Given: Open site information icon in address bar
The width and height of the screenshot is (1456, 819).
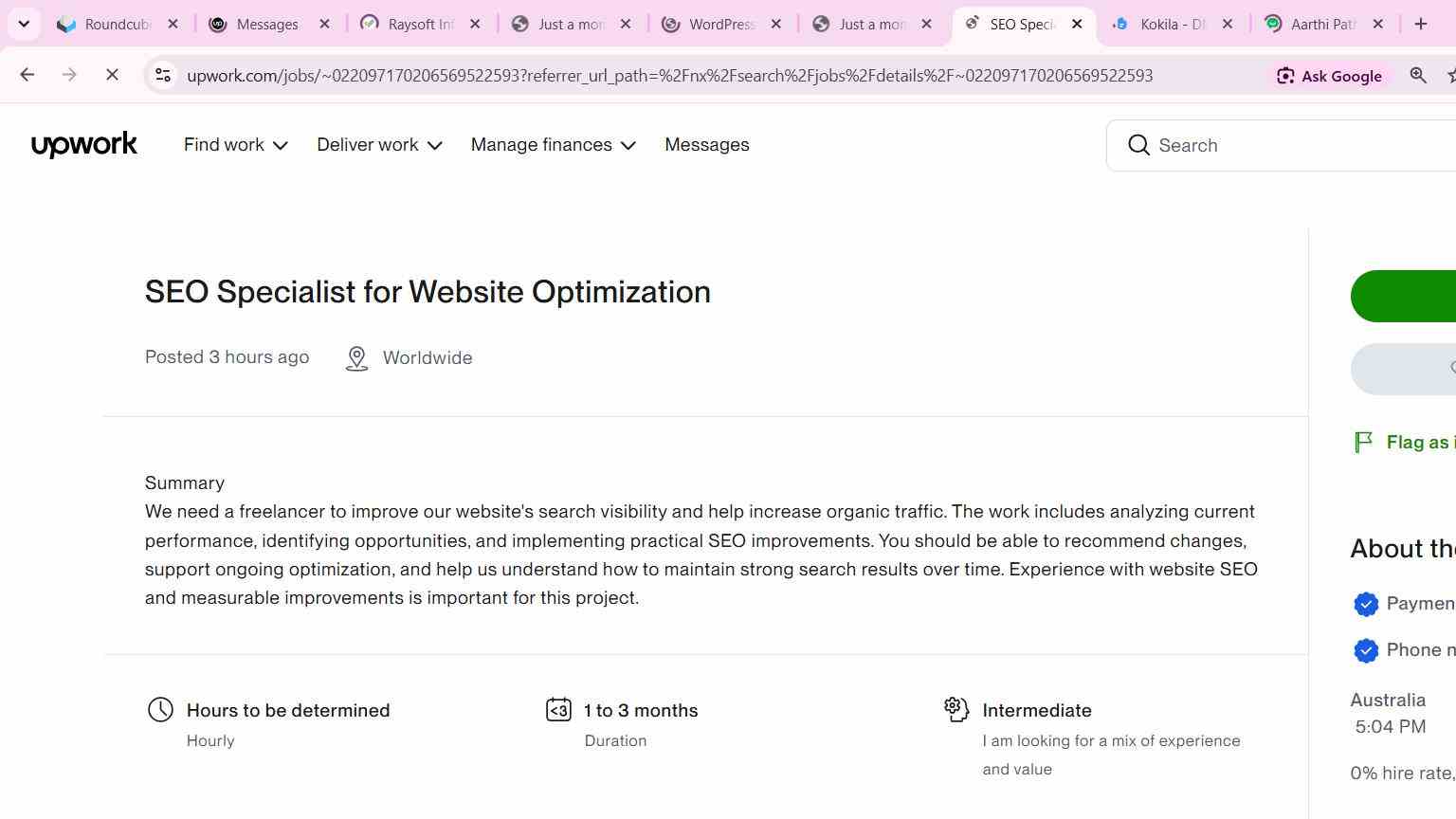Looking at the screenshot, I should coord(163,75).
